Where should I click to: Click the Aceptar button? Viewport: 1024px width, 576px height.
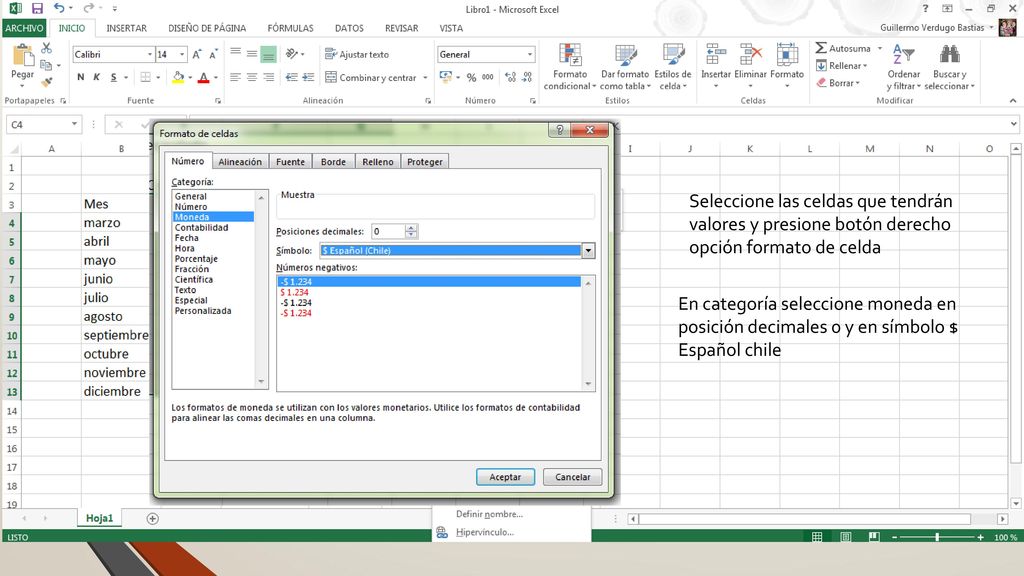[x=505, y=477]
